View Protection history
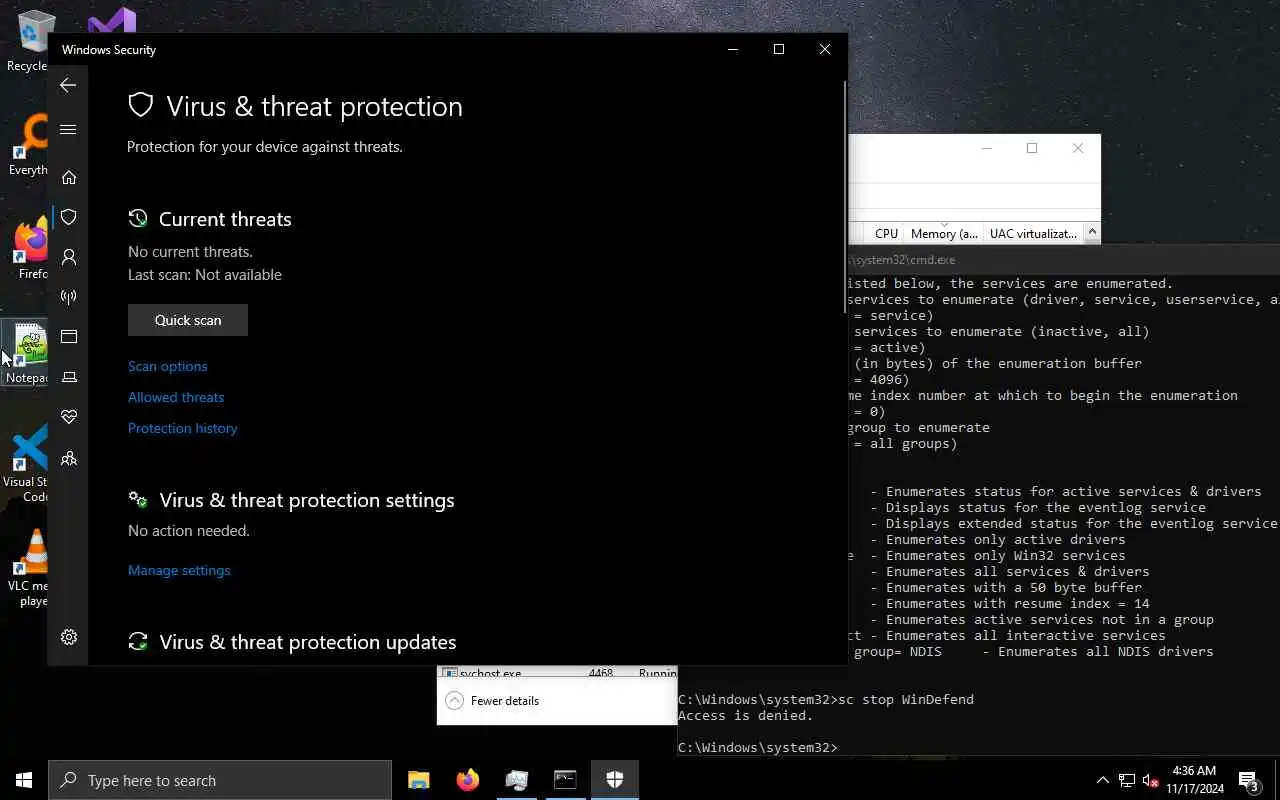 click(183, 428)
